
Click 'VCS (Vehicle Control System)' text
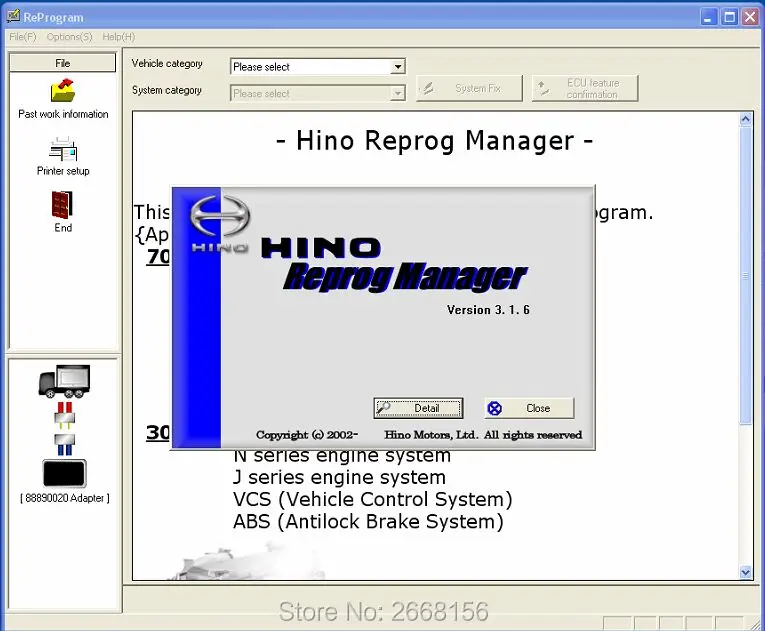pos(373,499)
